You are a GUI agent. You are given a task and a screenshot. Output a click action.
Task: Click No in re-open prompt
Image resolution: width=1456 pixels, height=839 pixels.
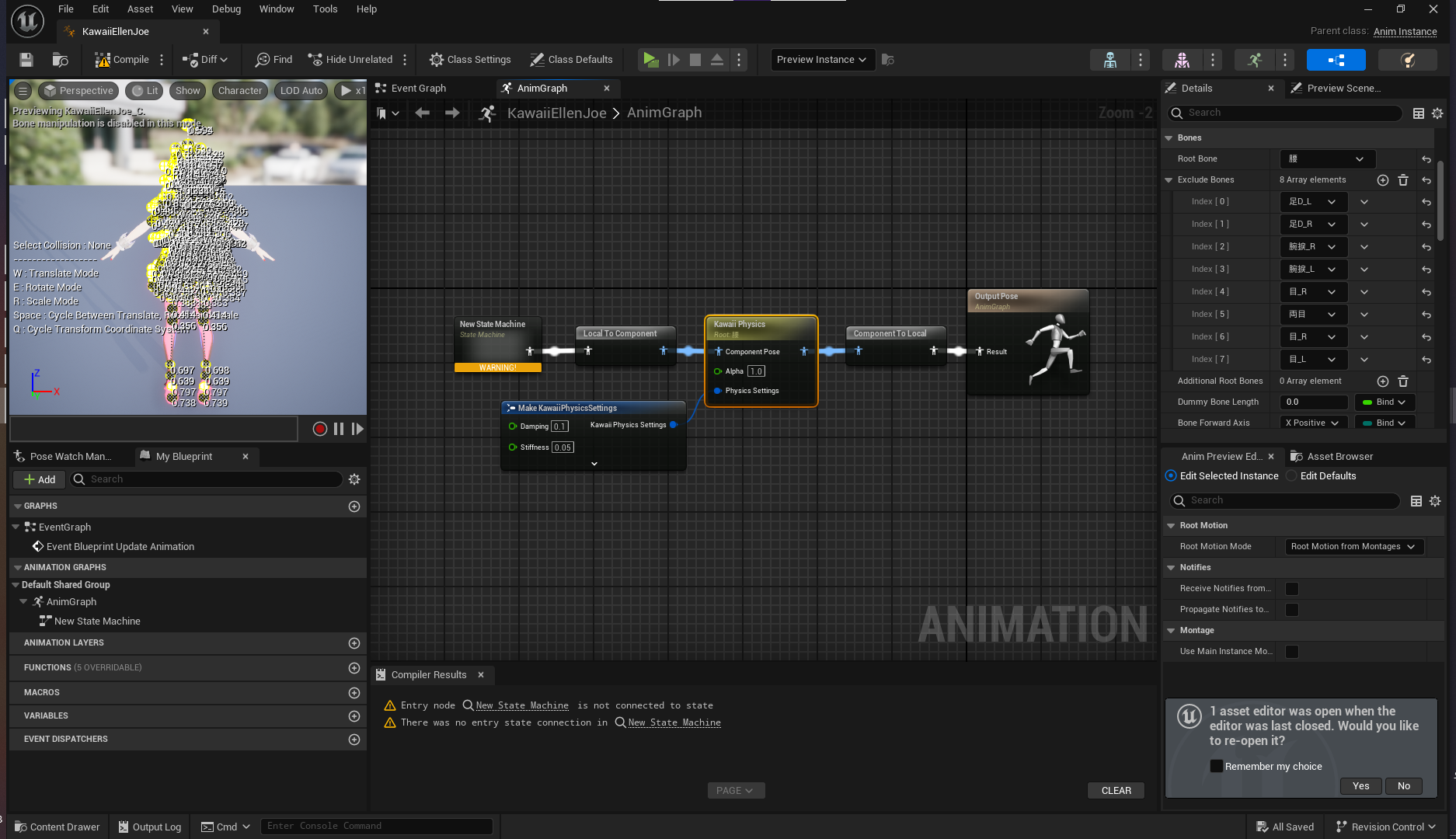[x=1404, y=786]
